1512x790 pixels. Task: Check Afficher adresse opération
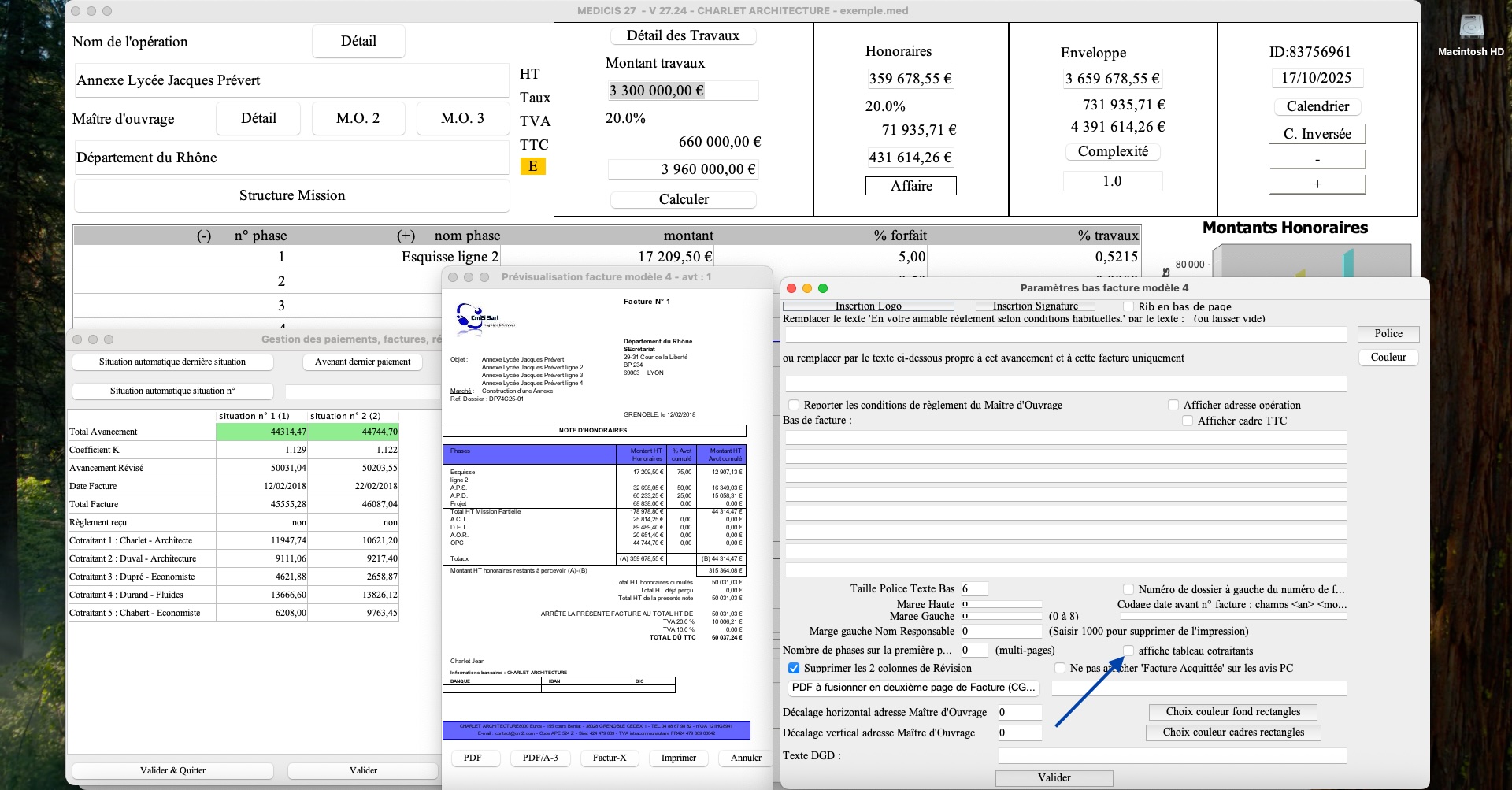(1173, 405)
